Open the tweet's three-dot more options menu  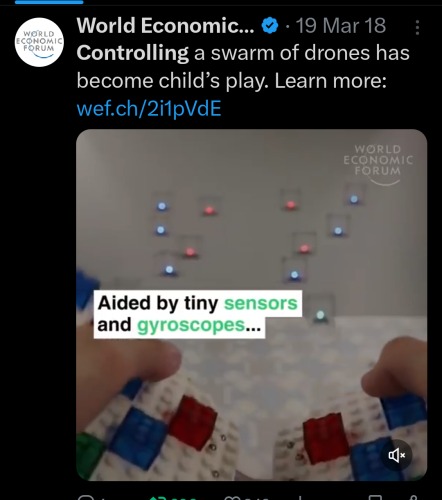417,27
